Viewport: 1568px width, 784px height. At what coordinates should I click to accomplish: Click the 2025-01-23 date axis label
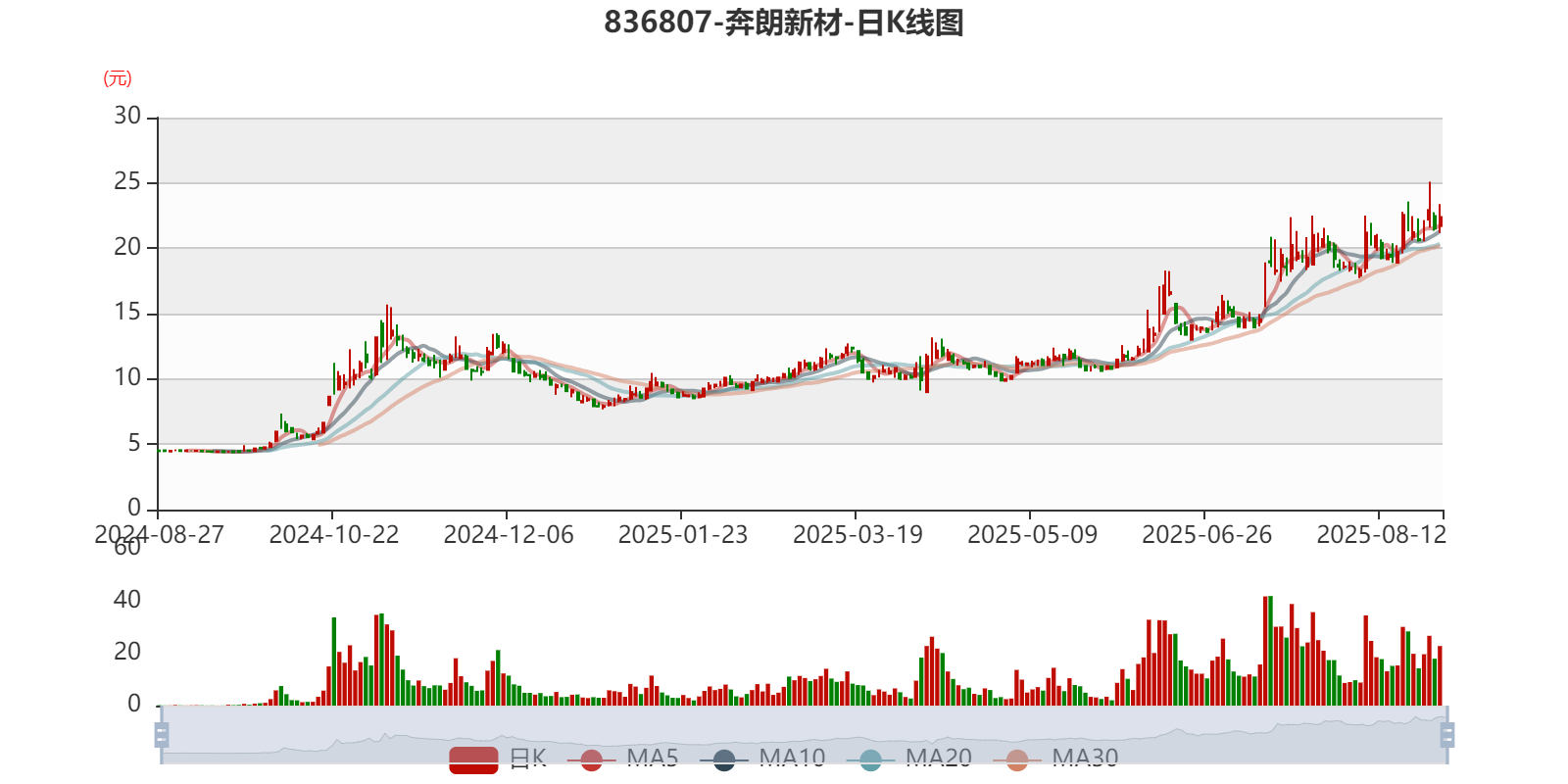(x=682, y=535)
